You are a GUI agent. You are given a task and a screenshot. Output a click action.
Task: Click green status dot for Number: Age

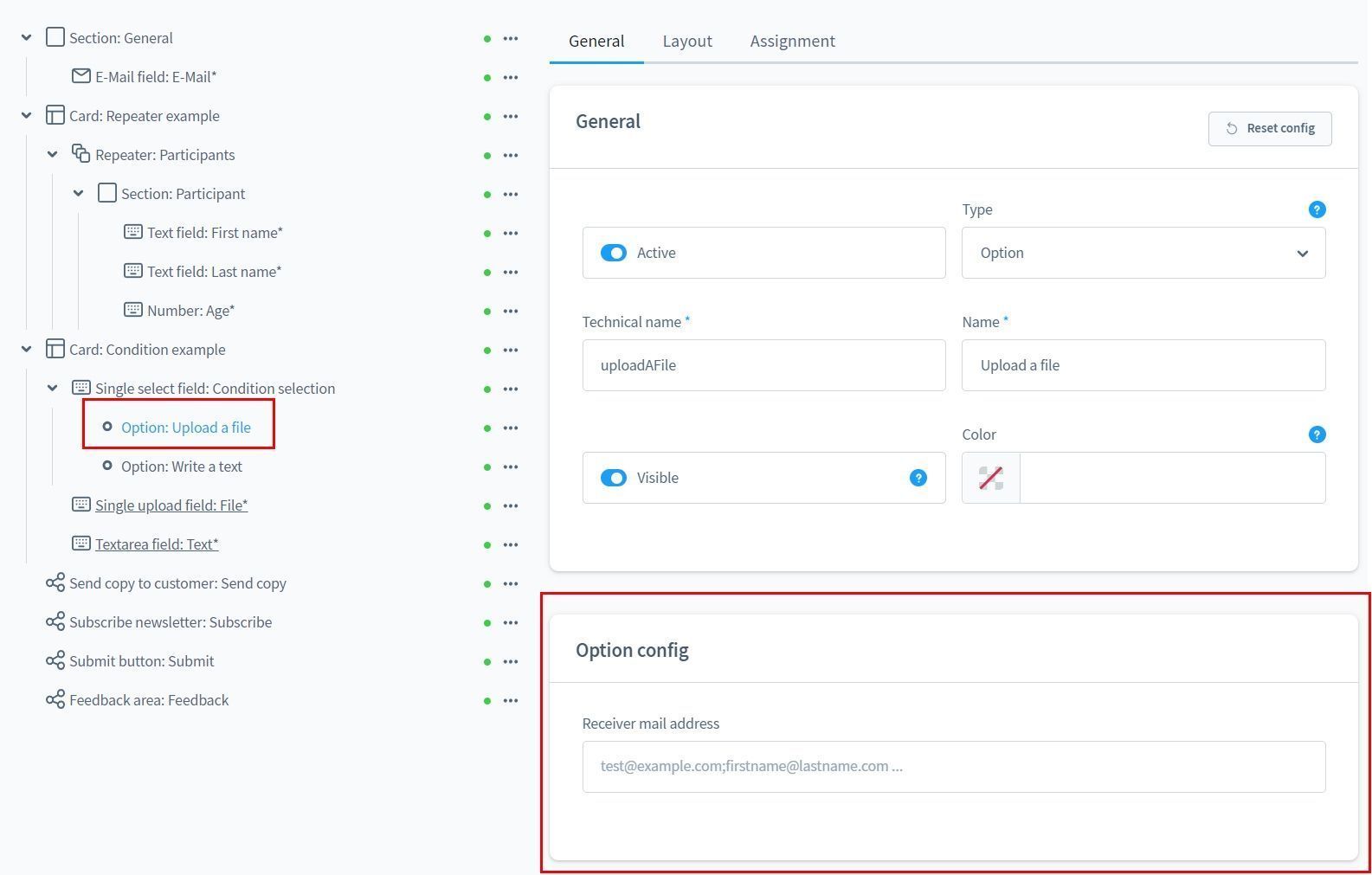[487, 311]
